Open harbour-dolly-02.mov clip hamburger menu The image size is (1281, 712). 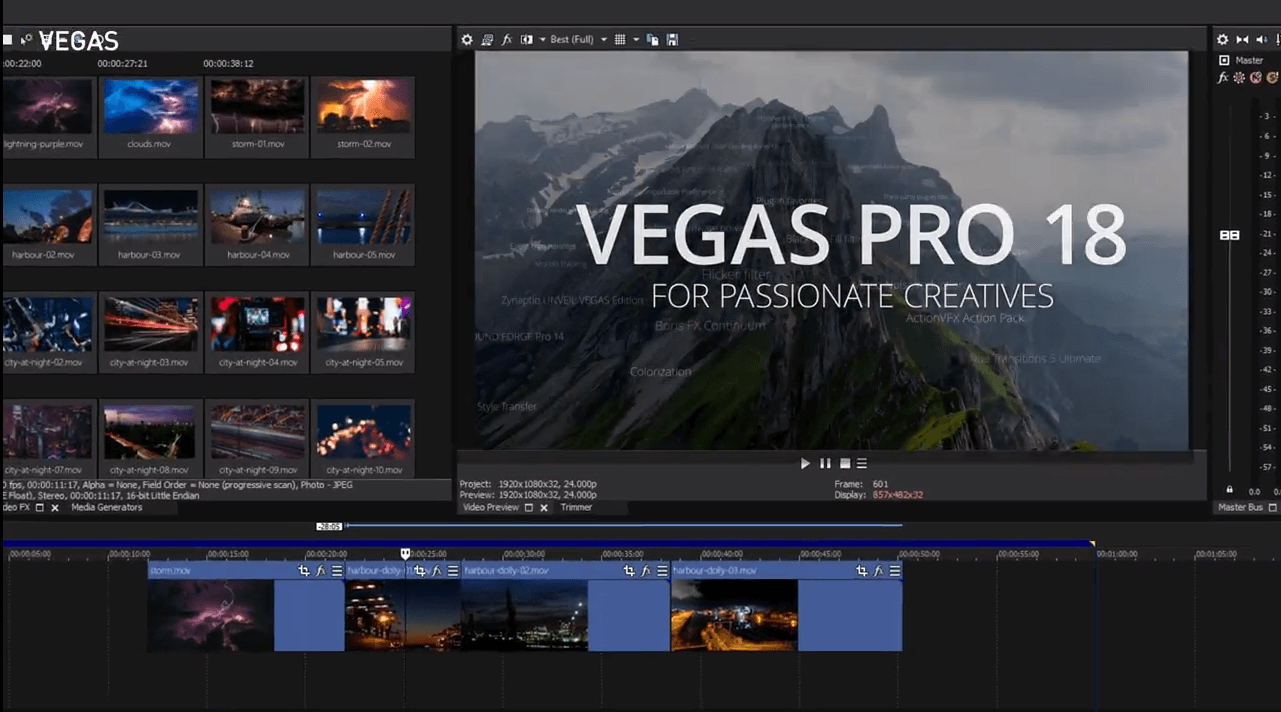(x=662, y=571)
